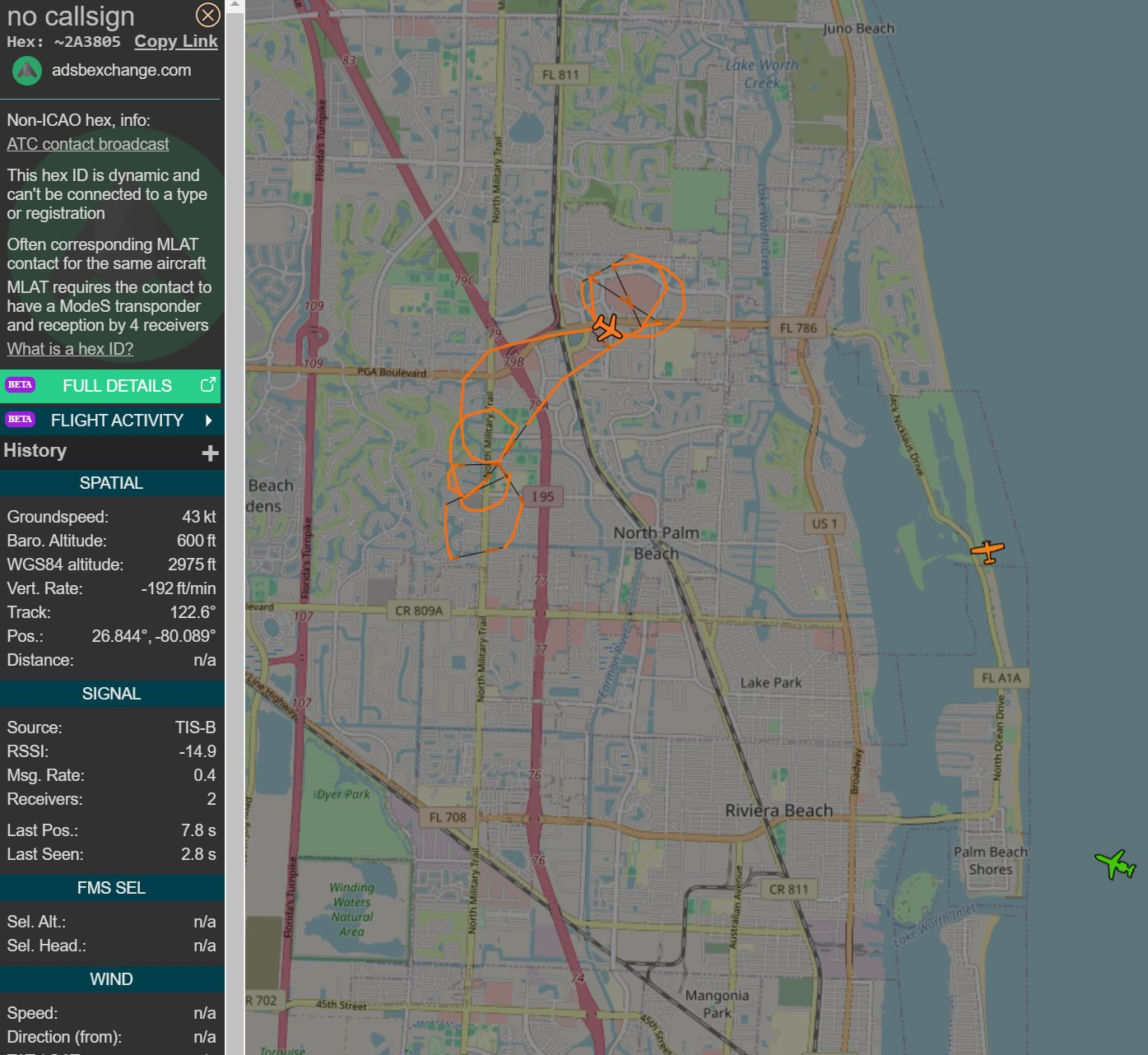Click the Sel. Head. n/a value
The width and height of the screenshot is (1148, 1055).
[205, 946]
